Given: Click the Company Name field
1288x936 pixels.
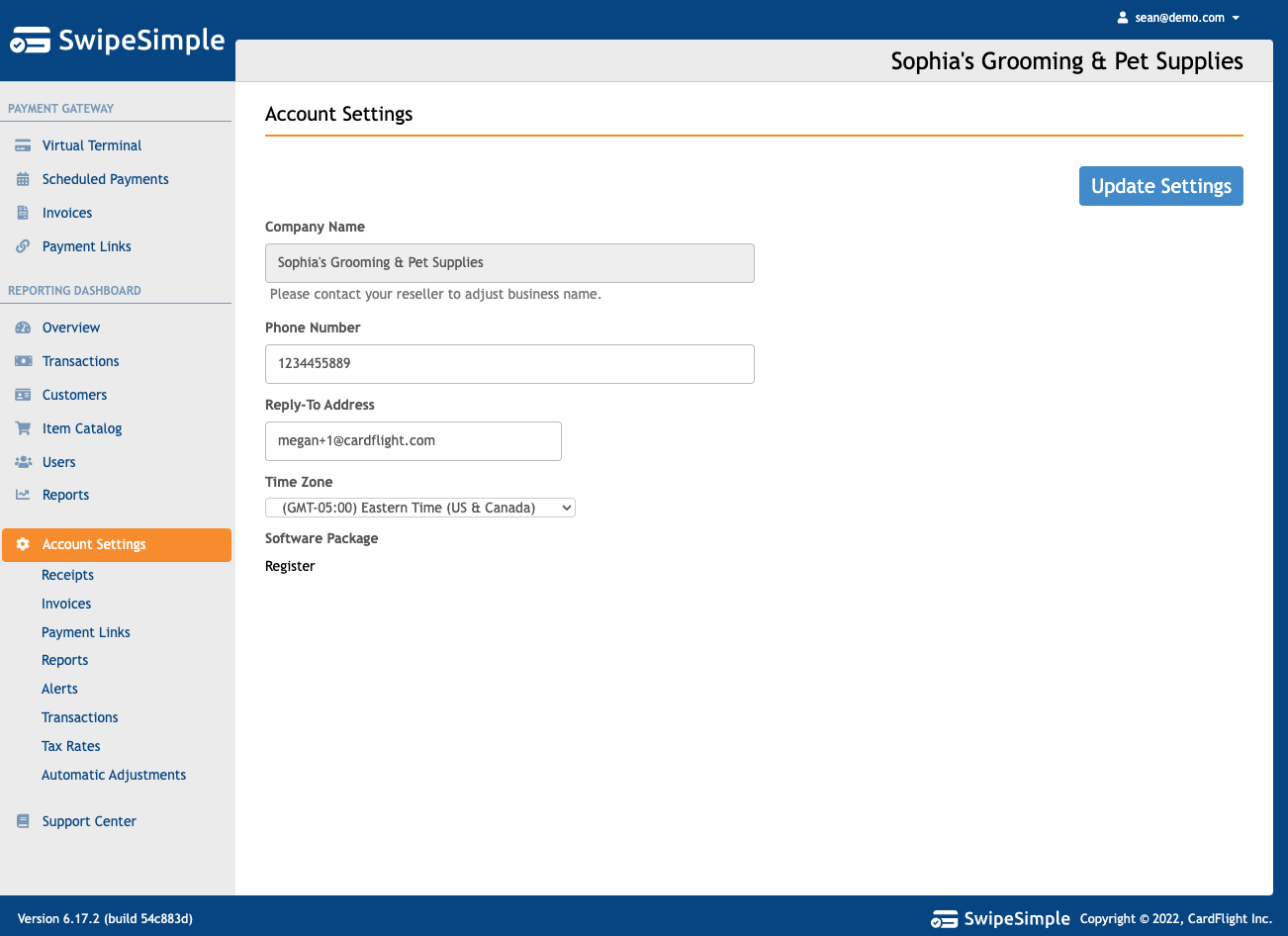Looking at the screenshot, I should click(509, 263).
